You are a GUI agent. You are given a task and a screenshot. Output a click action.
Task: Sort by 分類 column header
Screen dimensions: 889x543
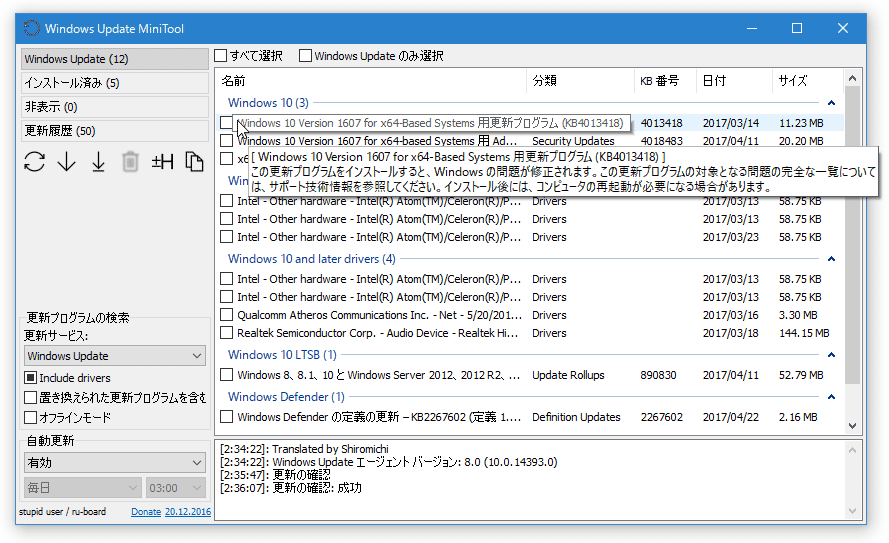[x=580, y=80]
